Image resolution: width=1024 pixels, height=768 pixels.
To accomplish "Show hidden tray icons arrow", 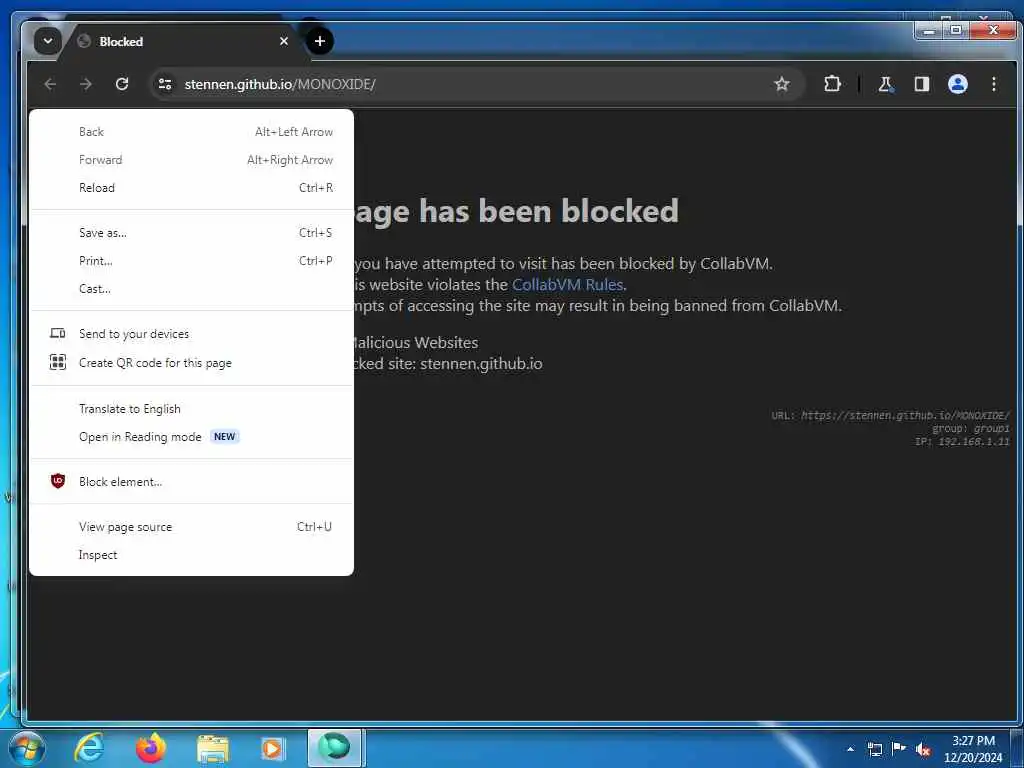I will tap(850, 749).
